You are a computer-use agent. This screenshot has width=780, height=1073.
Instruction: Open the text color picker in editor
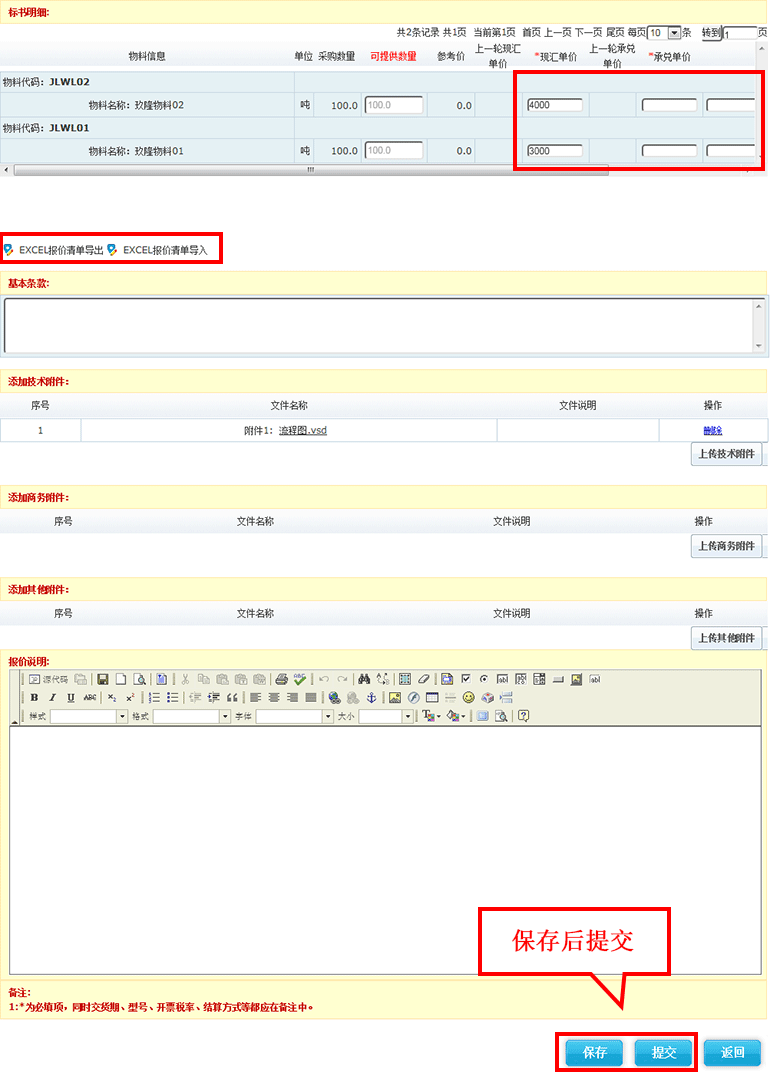pos(430,716)
